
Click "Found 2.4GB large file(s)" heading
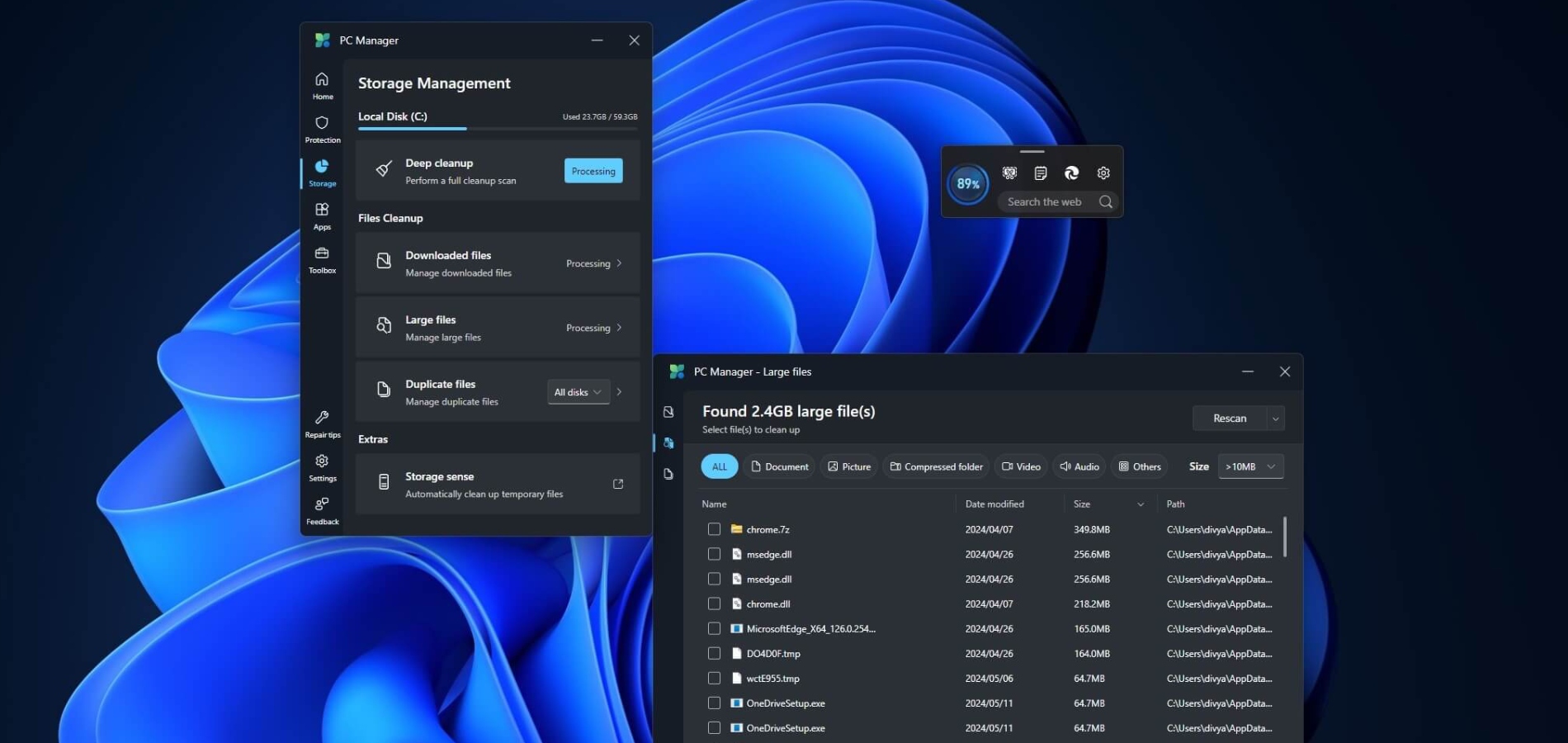coord(789,411)
